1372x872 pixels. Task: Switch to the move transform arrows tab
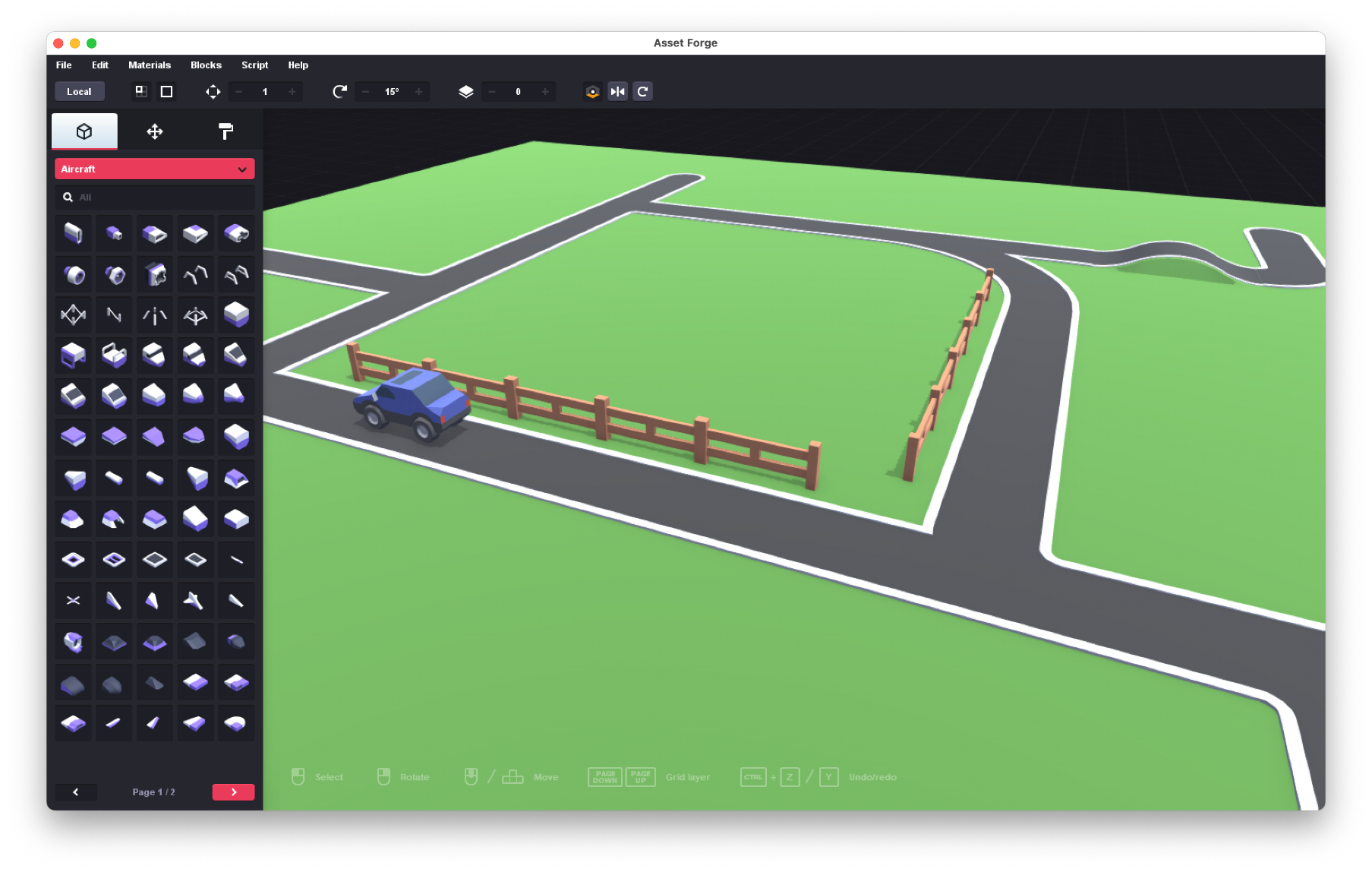155,131
